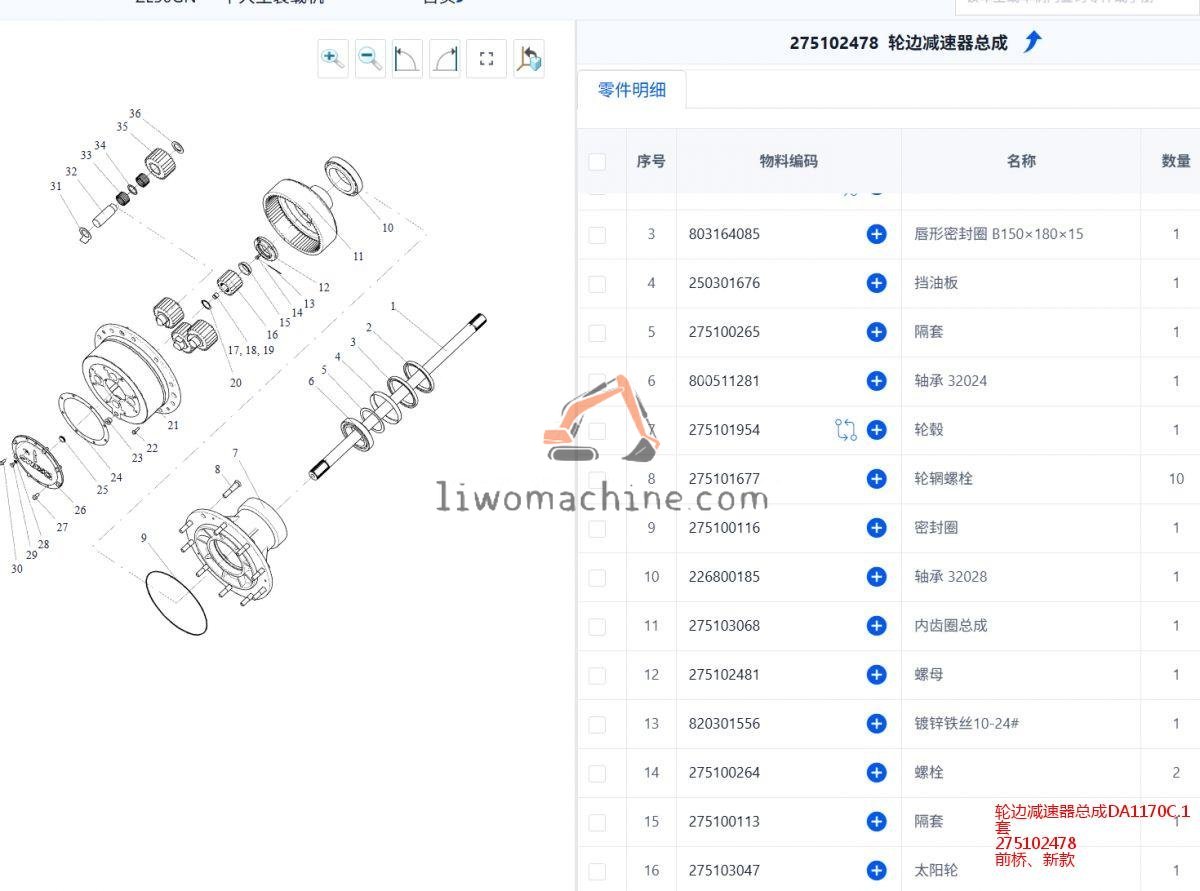1200x891 pixels.
Task: Select part name 轮毂
Action: (x=929, y=430)
